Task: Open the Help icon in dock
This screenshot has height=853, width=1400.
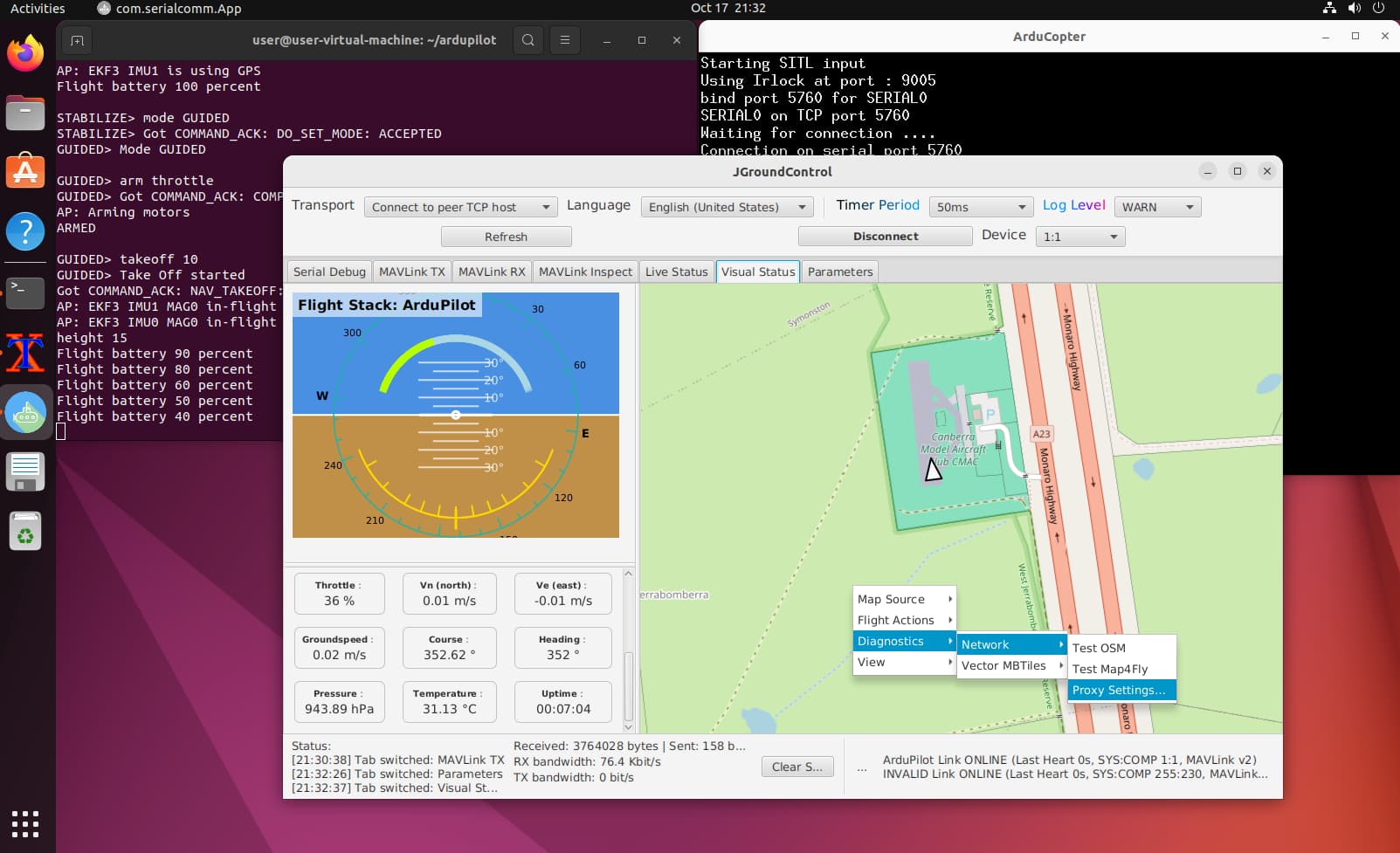Action: (25, 231)
